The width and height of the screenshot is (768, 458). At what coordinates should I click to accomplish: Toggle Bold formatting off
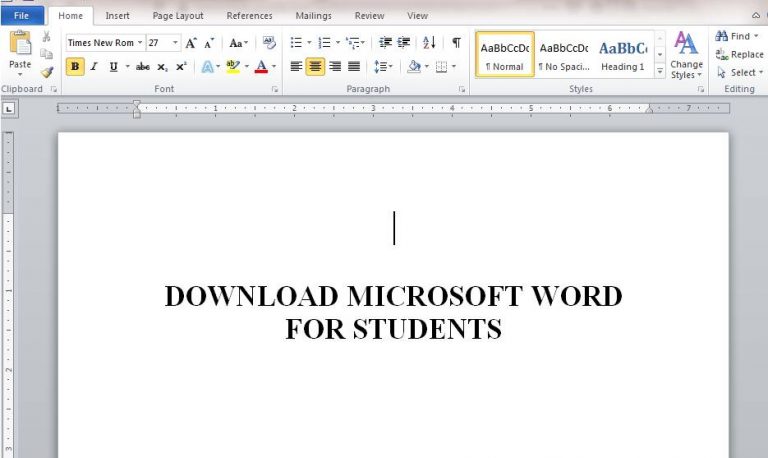[75, 67]
